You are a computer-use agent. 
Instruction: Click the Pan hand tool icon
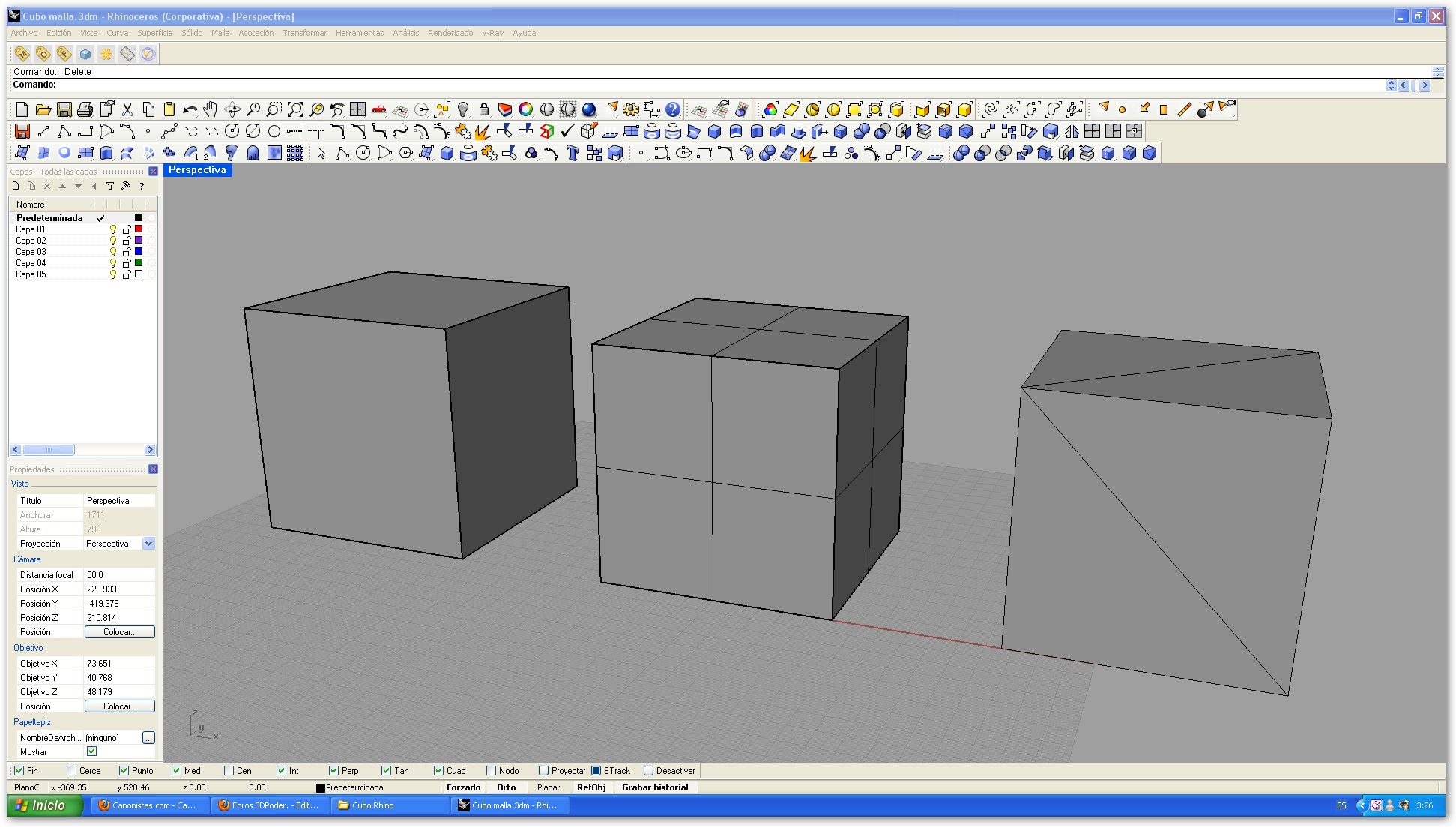pyautogui.click(x=211, y=109)
